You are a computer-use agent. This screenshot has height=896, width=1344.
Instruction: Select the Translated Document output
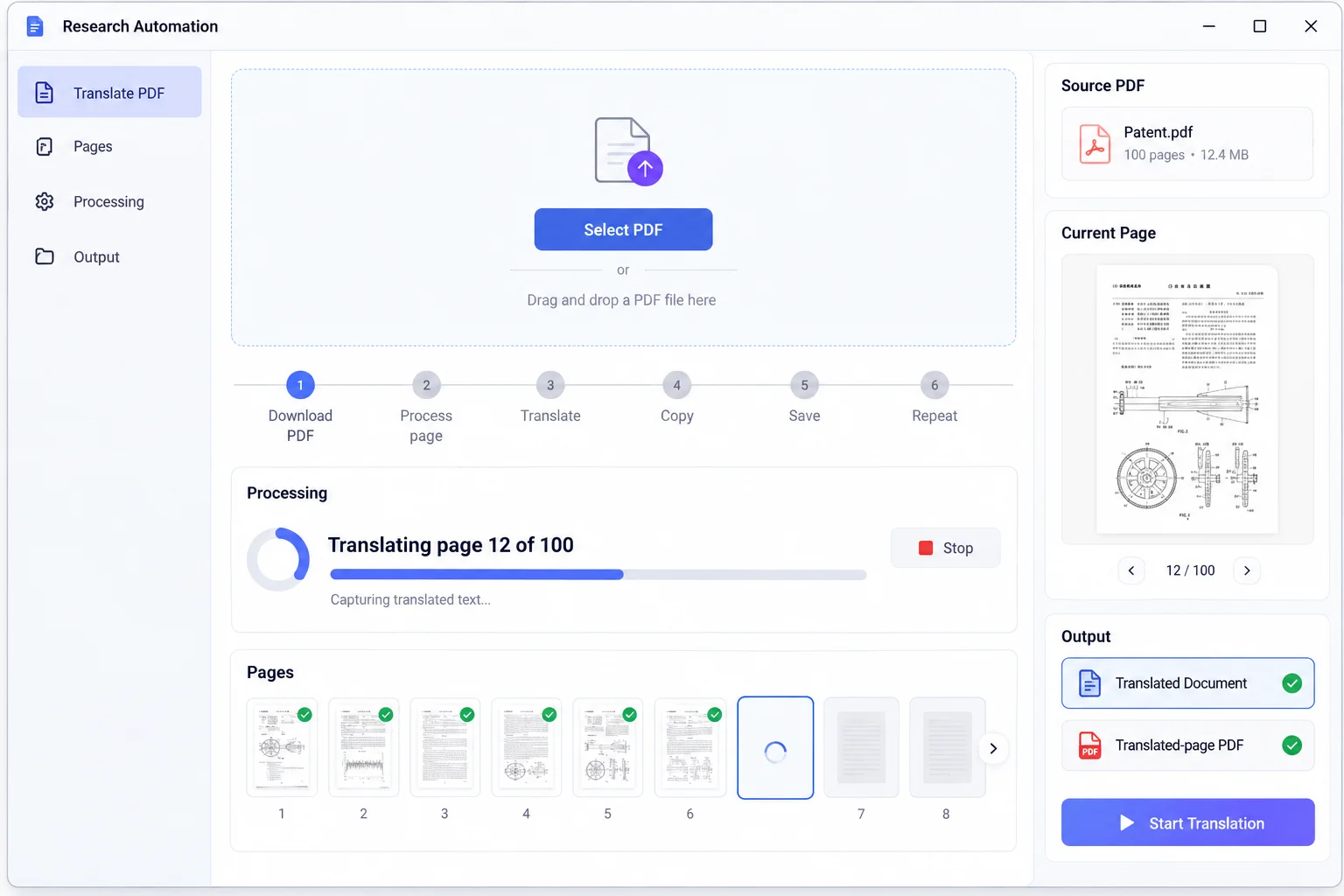point(1187,683)
